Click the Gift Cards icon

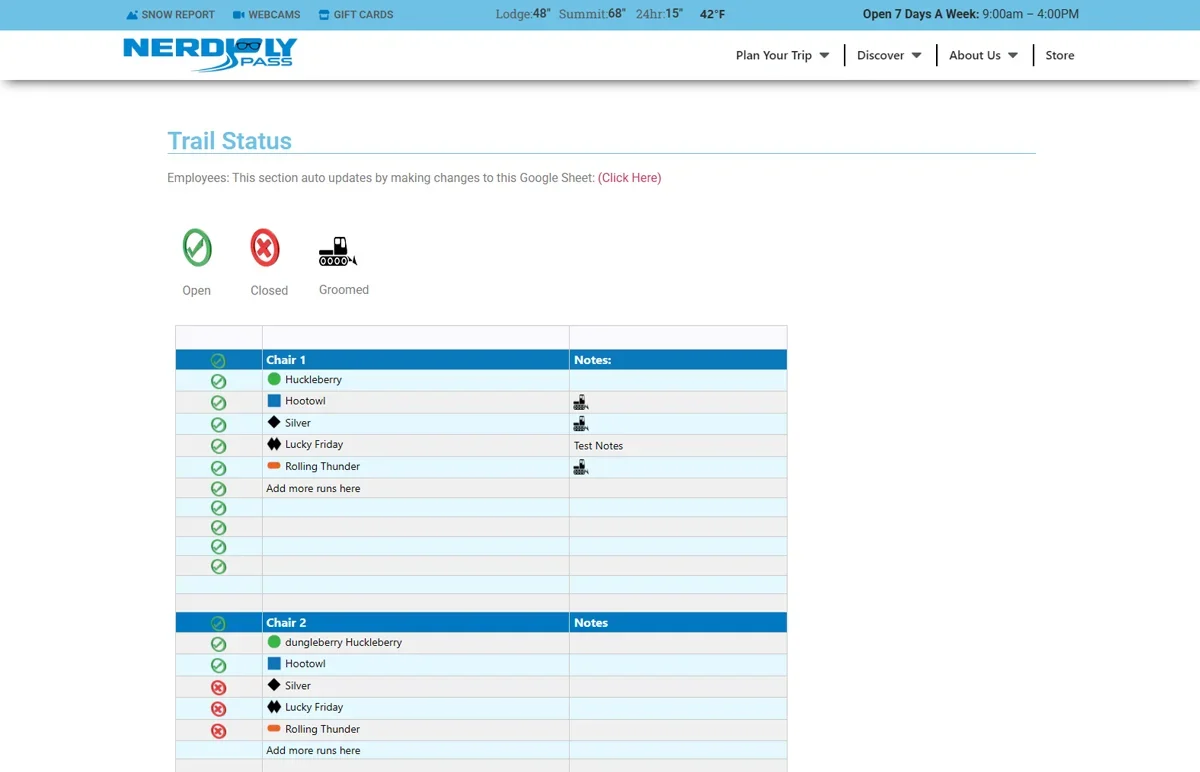[x=324, y=15]
